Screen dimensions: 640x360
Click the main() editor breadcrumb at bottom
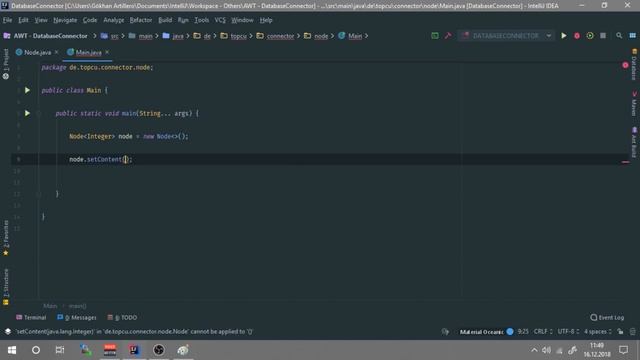coord(77,306)
